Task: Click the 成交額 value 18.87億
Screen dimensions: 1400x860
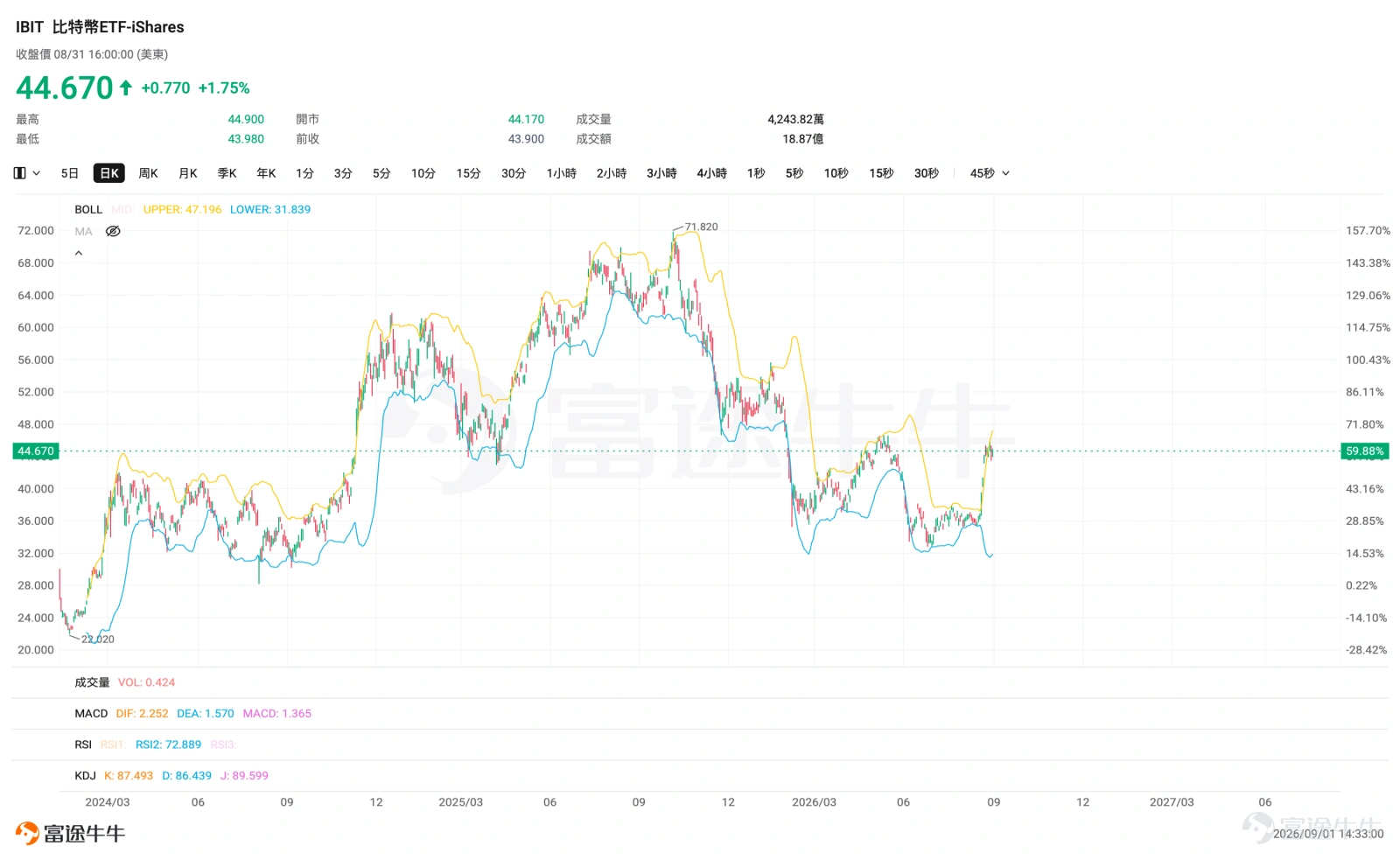Action: click(x=802, y=139)
